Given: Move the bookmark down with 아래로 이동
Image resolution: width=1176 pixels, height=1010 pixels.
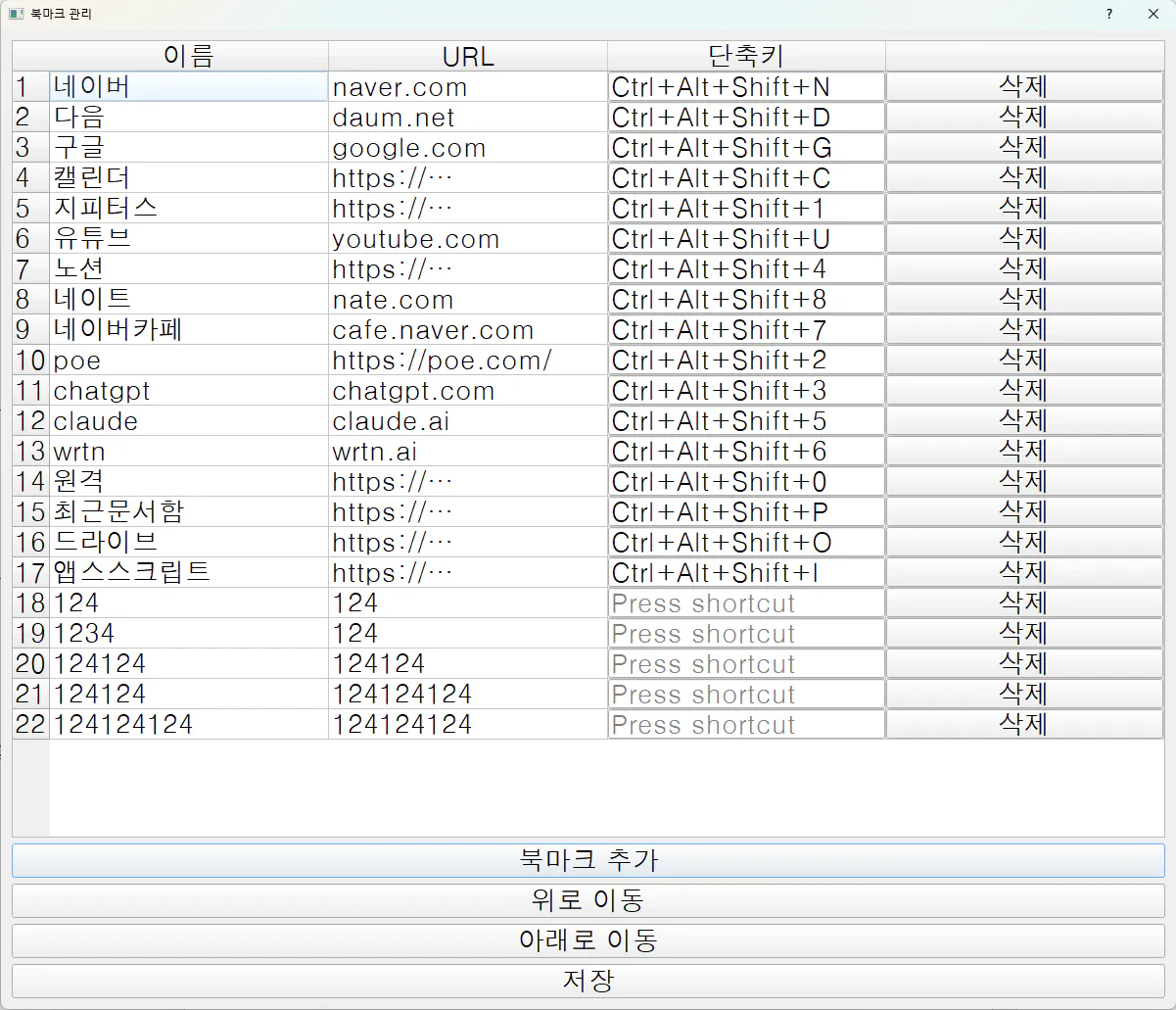Looking at the screenshot, I should [x=588, y=940].
